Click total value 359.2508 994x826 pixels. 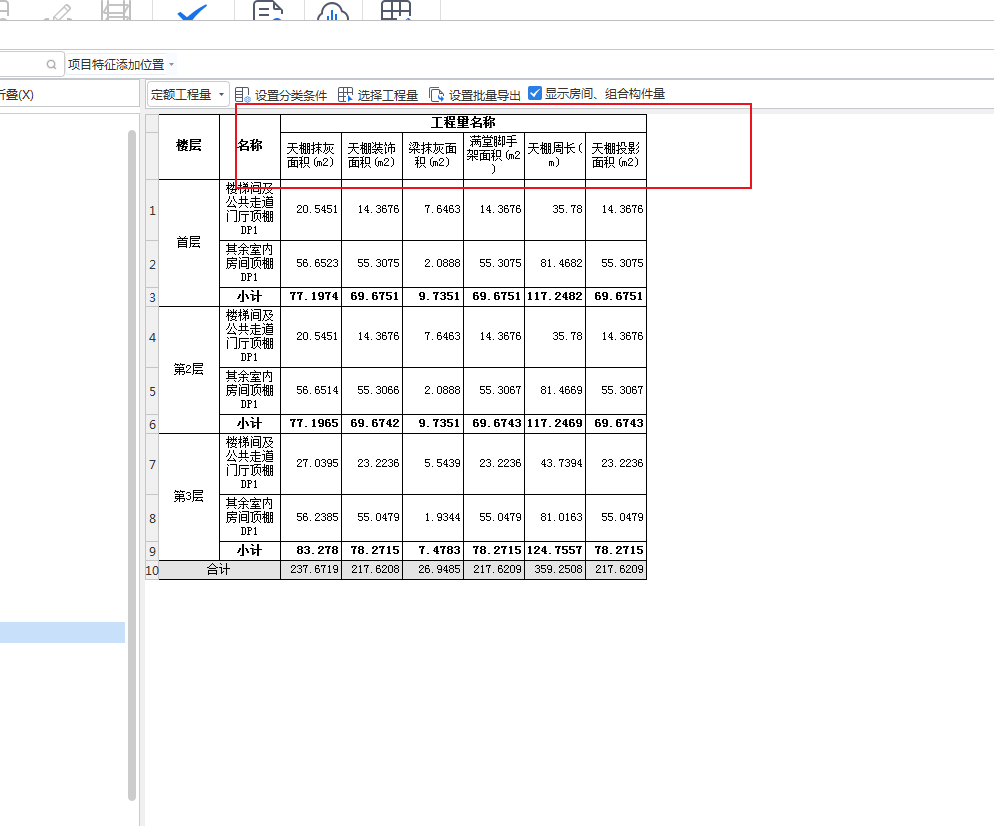(x=555, y=570)
